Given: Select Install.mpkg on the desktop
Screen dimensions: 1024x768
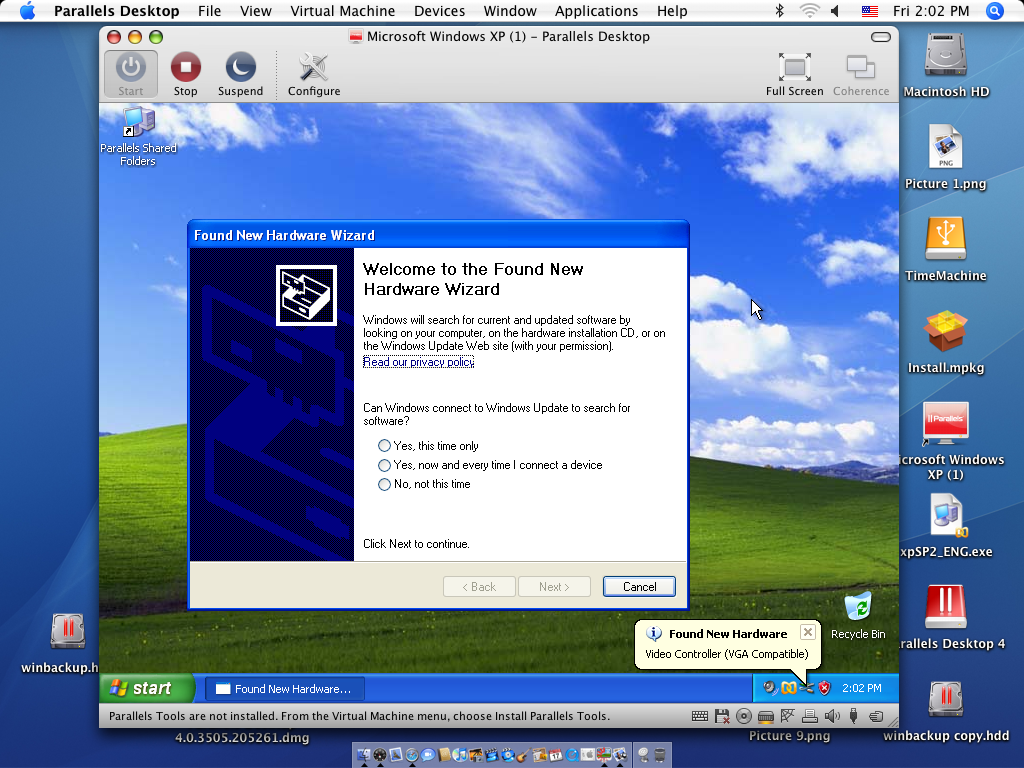Looking at the screenshot, I should point(946,342).
